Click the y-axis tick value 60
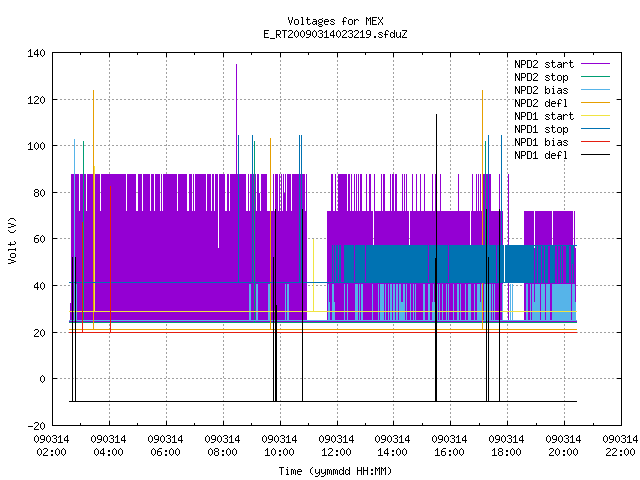The height and width of the screenshot is (480, 640). (x=39, y=239)
